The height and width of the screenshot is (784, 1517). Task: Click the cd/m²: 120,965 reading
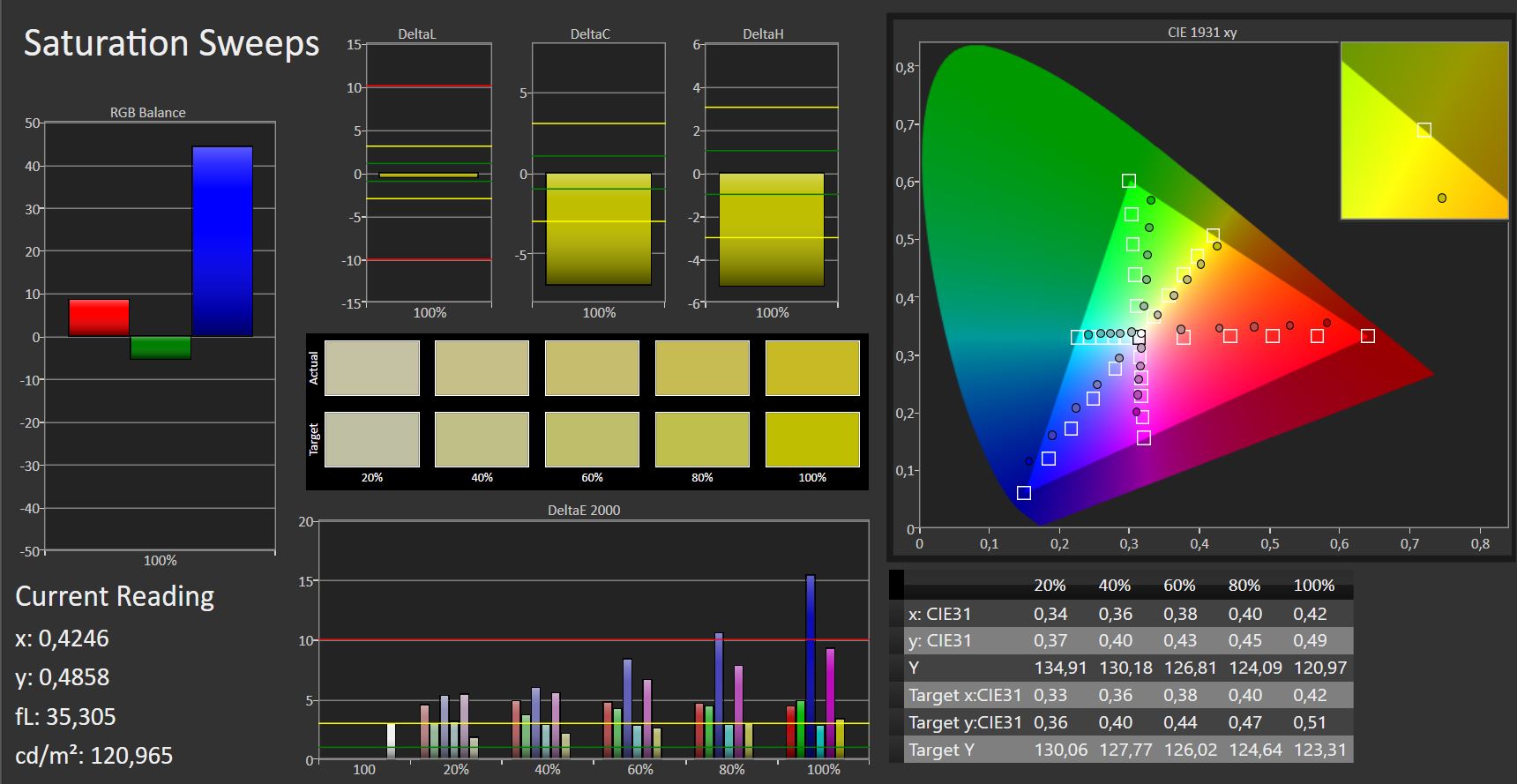coord(93,755)
